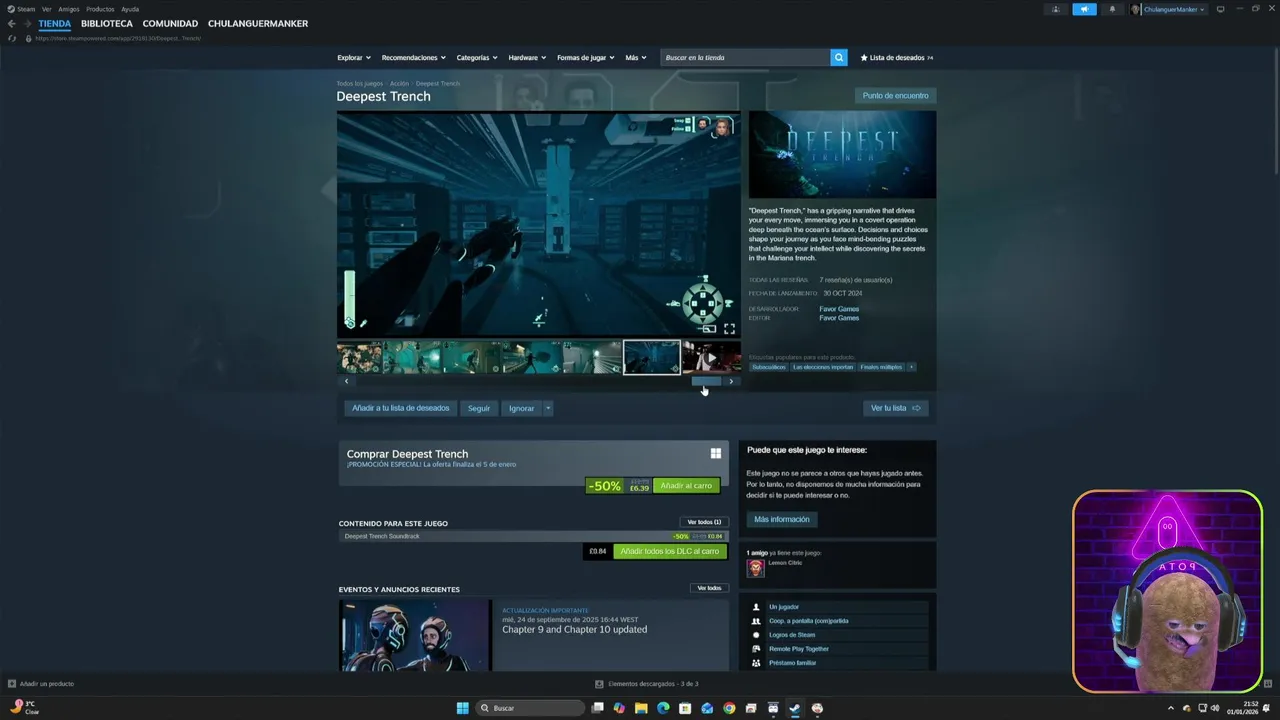Click the plus icon beside Añadir un producto
1280x720 pixels.
point(12,684)
